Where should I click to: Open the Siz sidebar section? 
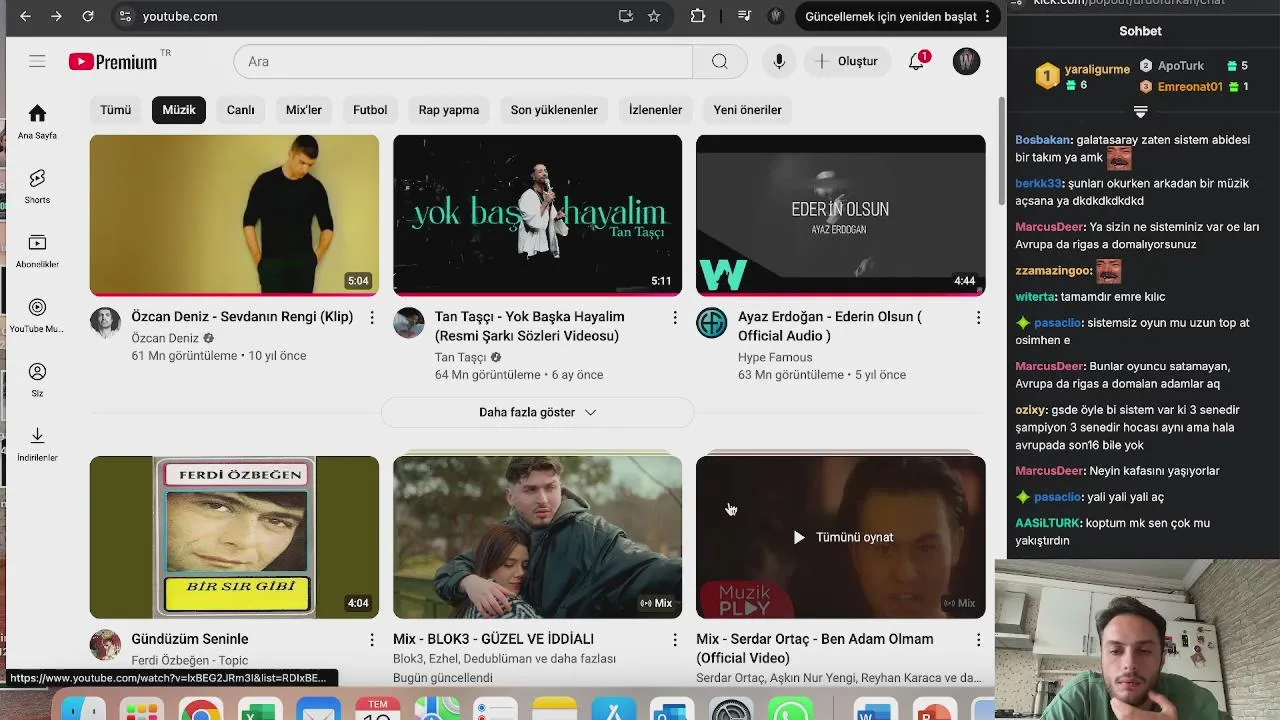(x=37, y=379)
